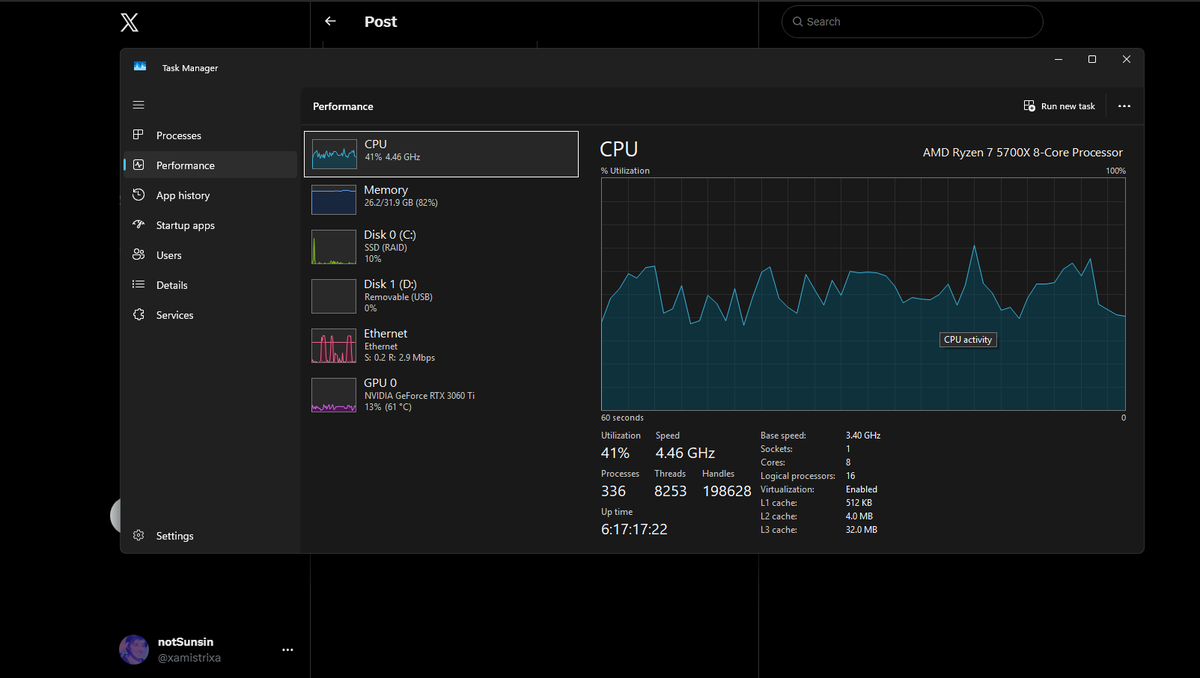Click the Startup apps gauge icon
This screenshot has height=678, width=1200.
point(138,225)
